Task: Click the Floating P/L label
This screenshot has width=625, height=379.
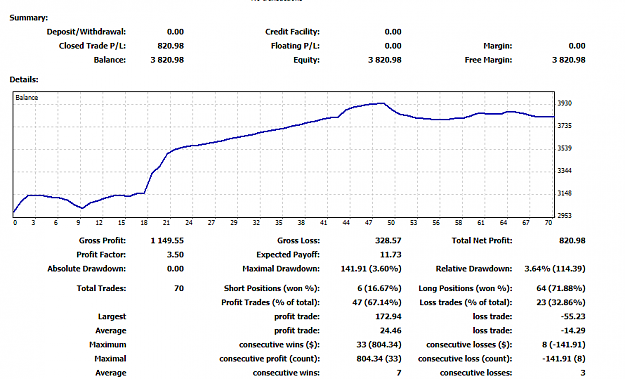Action: pos(295,46)
